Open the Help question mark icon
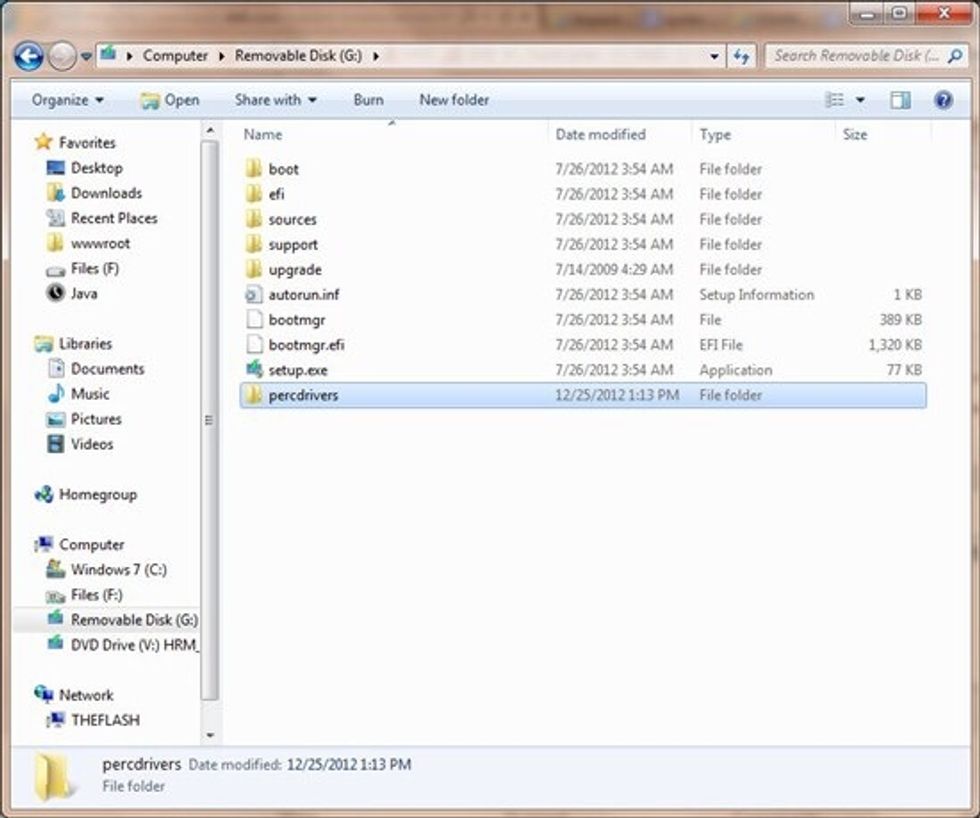This screenshot has width=980, height=818. pos(942,100)
